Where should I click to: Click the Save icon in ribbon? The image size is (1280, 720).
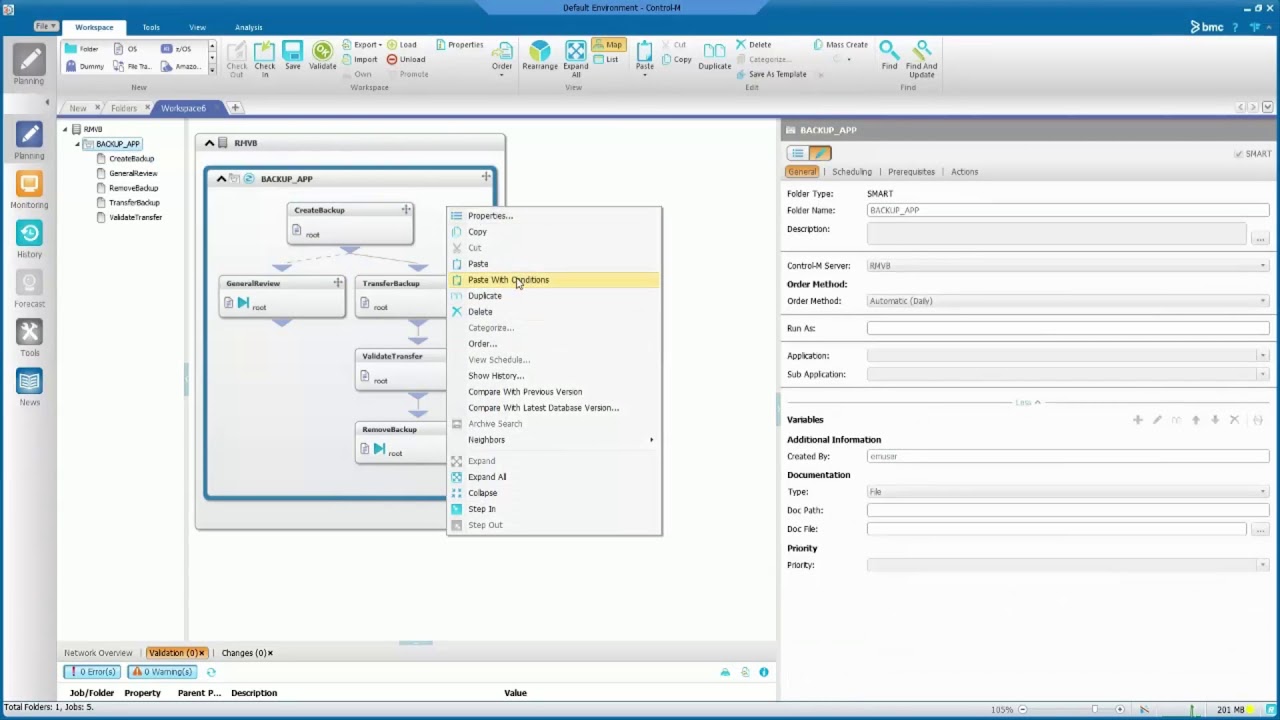pos(292,56)
